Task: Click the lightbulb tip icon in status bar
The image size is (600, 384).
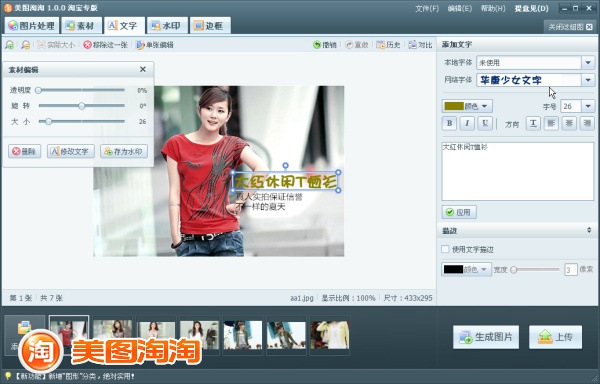Action: tap(7, 376)
